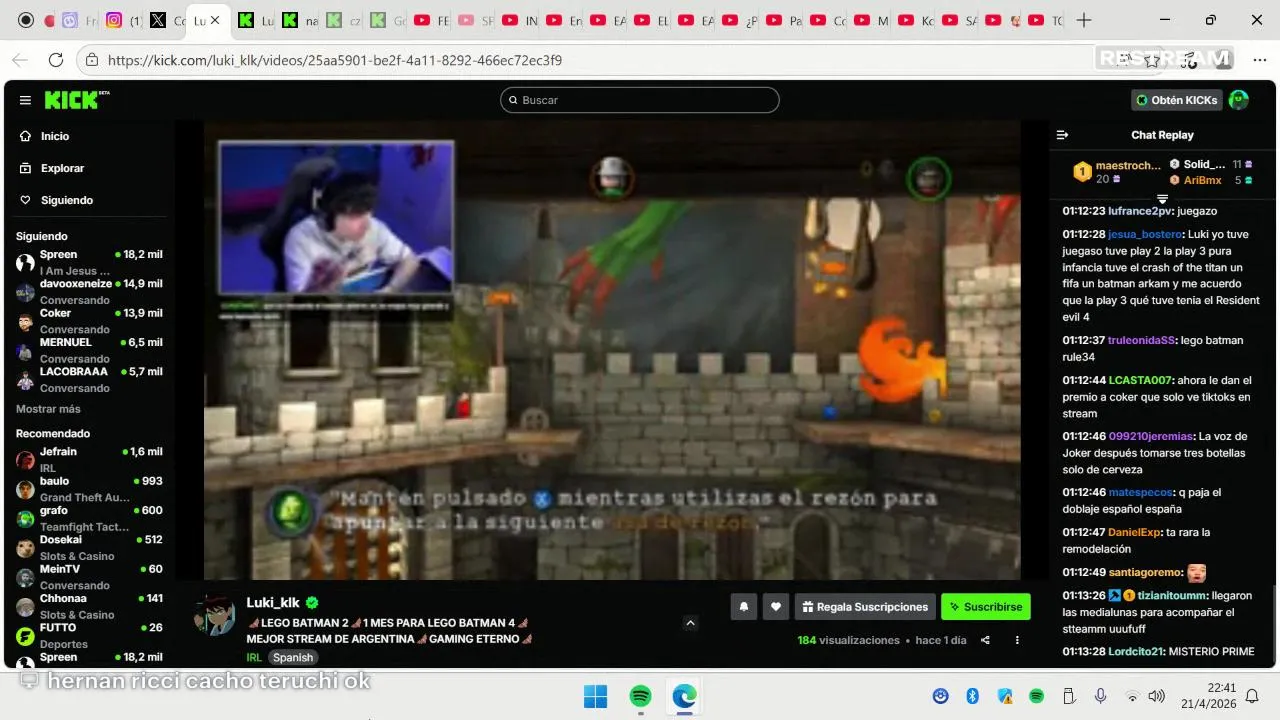Image resolution: width=1280 pixels, height=720 pixels.
Task: Open recommended channel Dosekai
Action: coord(88,547)
